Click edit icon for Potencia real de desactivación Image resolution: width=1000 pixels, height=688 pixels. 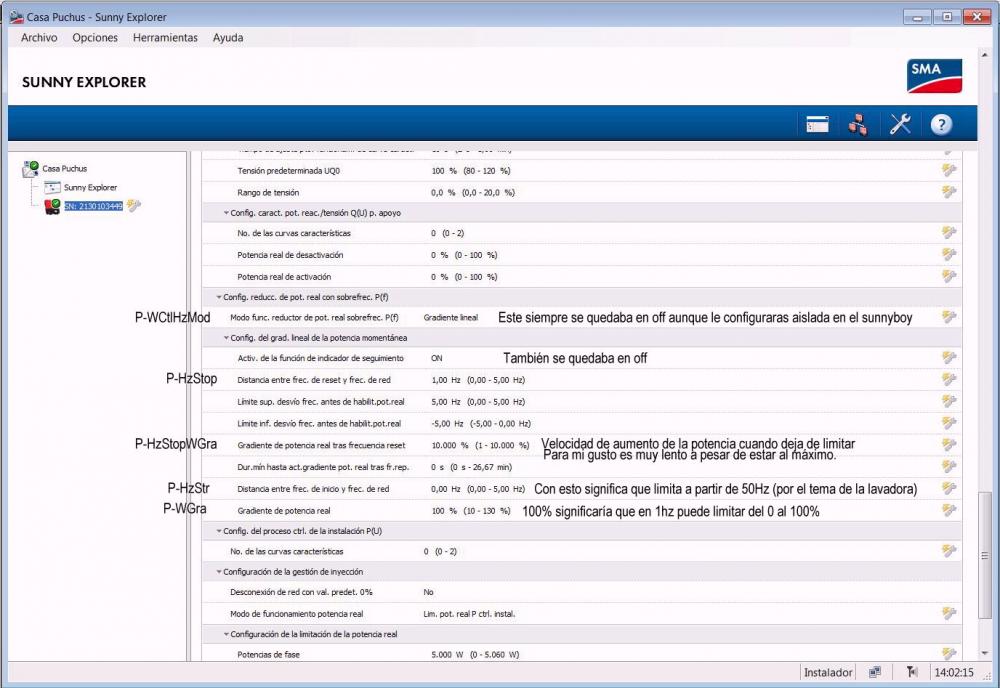coord(949,254)
